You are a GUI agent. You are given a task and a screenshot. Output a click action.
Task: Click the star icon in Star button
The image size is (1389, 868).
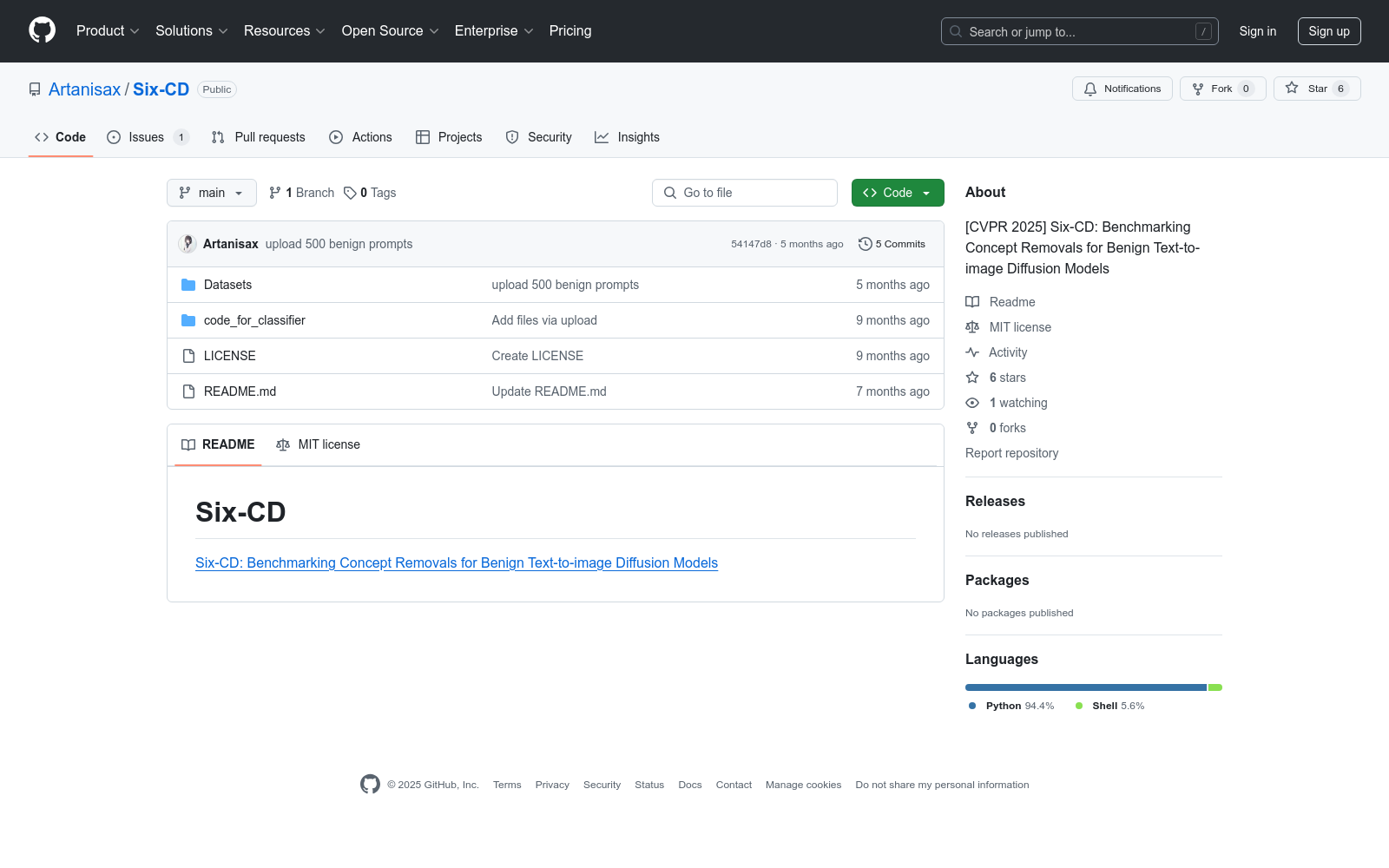[x=1292, y=89]
